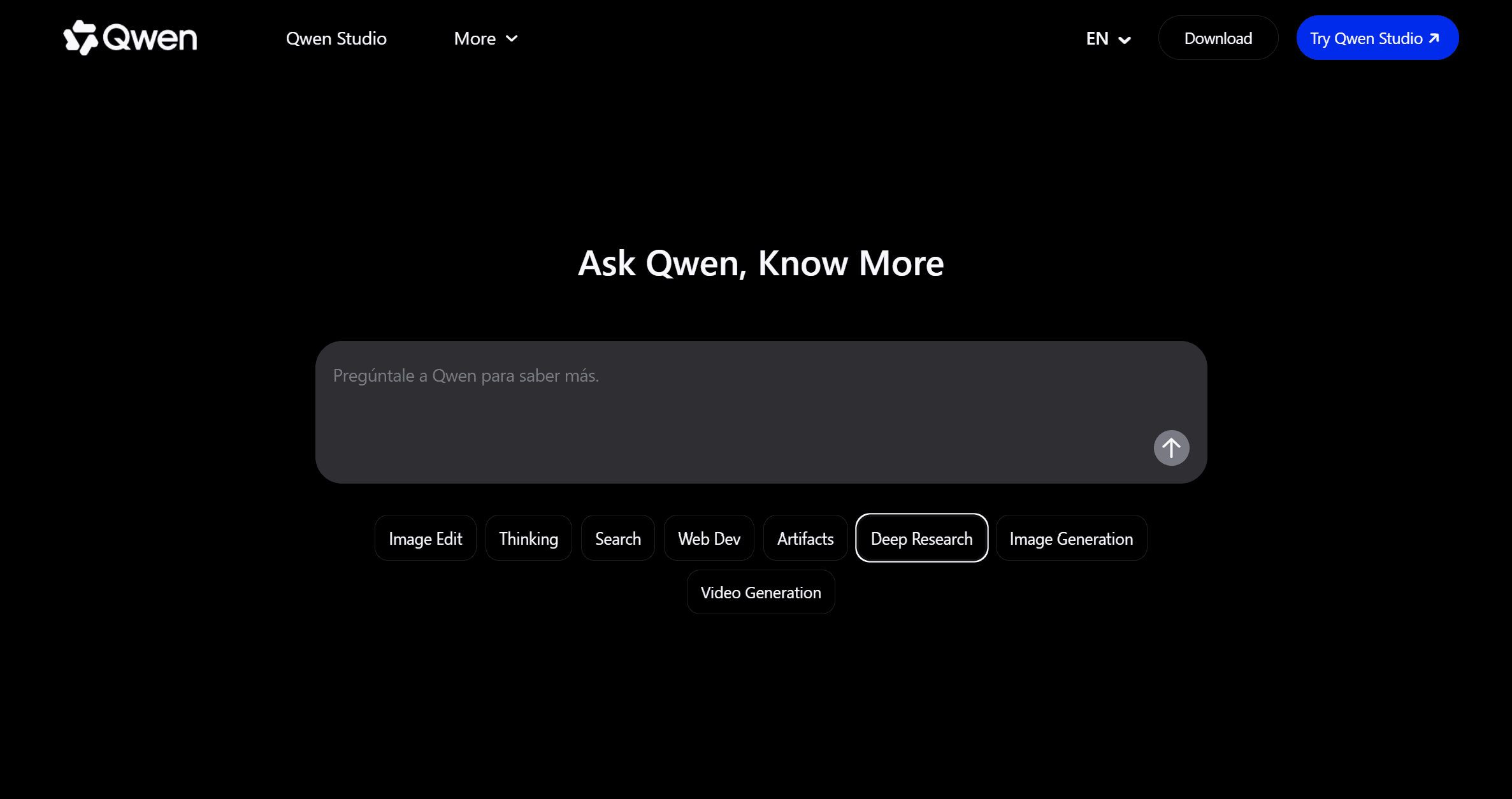Select the Artifacts chip

(x=805, y=538)
